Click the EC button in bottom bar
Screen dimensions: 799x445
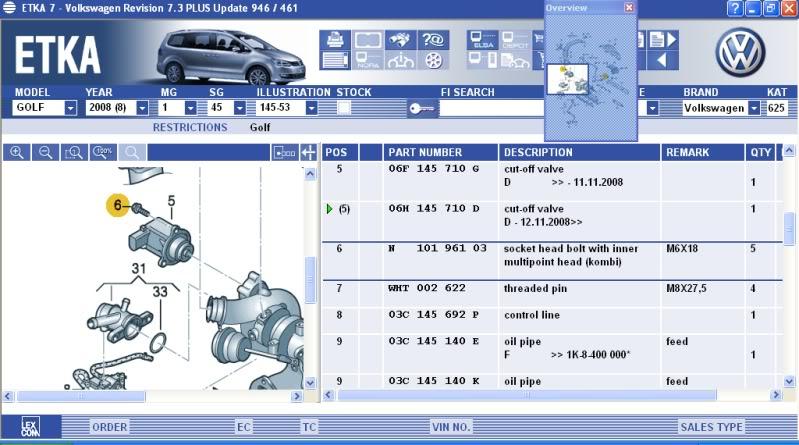(x=244, y=427)
